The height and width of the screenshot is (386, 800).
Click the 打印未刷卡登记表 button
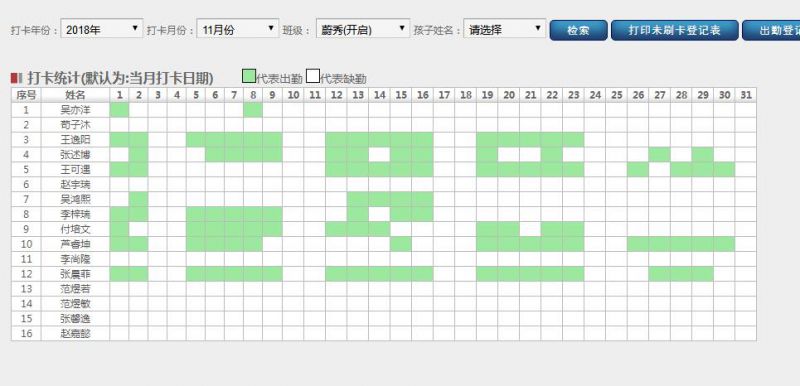[x=674, y=31]
